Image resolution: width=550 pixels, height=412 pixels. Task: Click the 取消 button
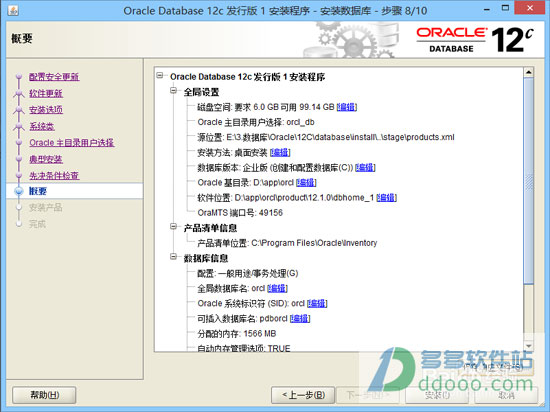pos(506,395)
